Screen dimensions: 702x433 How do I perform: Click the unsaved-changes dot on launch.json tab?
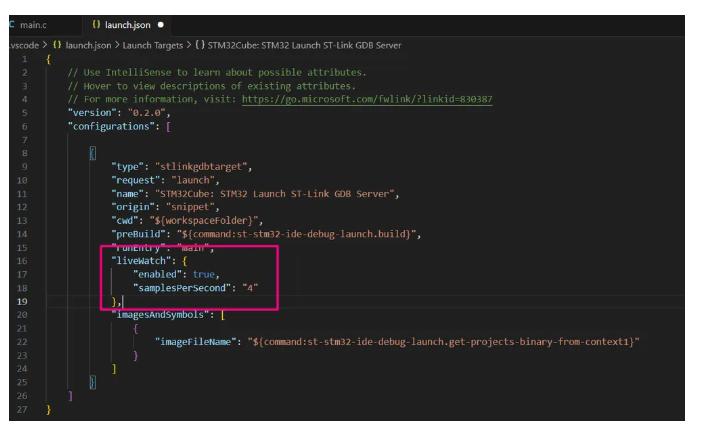coord(161,25)
